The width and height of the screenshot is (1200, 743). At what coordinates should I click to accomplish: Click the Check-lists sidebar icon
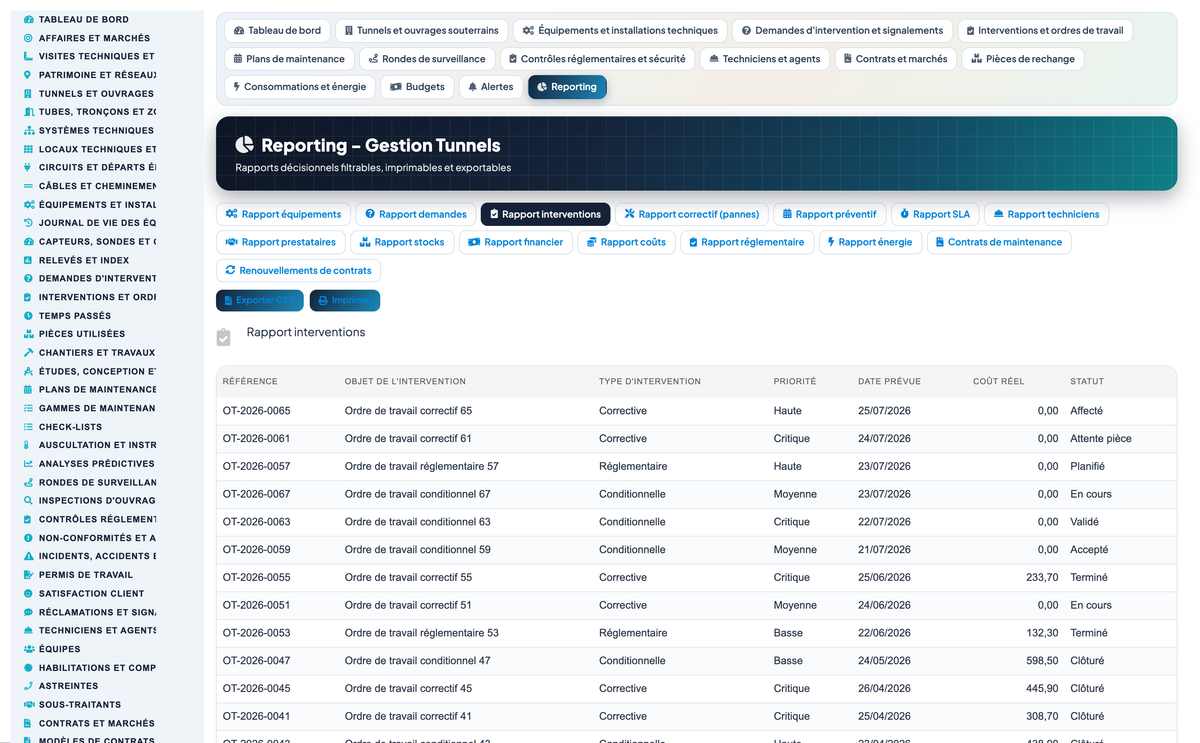pyautogui.click(x=28, y=427)
